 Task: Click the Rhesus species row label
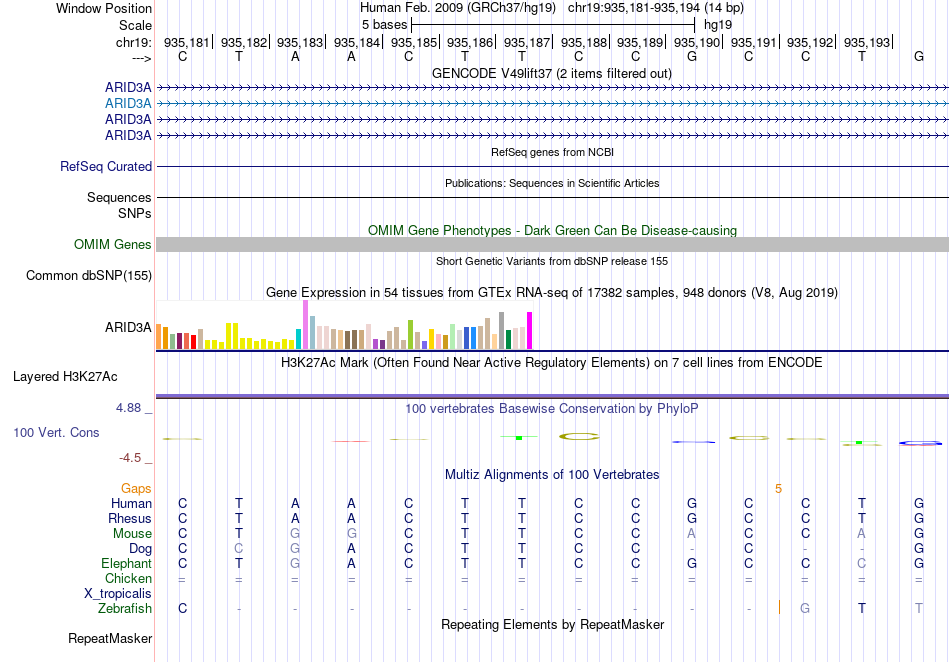tap(130, 518)
